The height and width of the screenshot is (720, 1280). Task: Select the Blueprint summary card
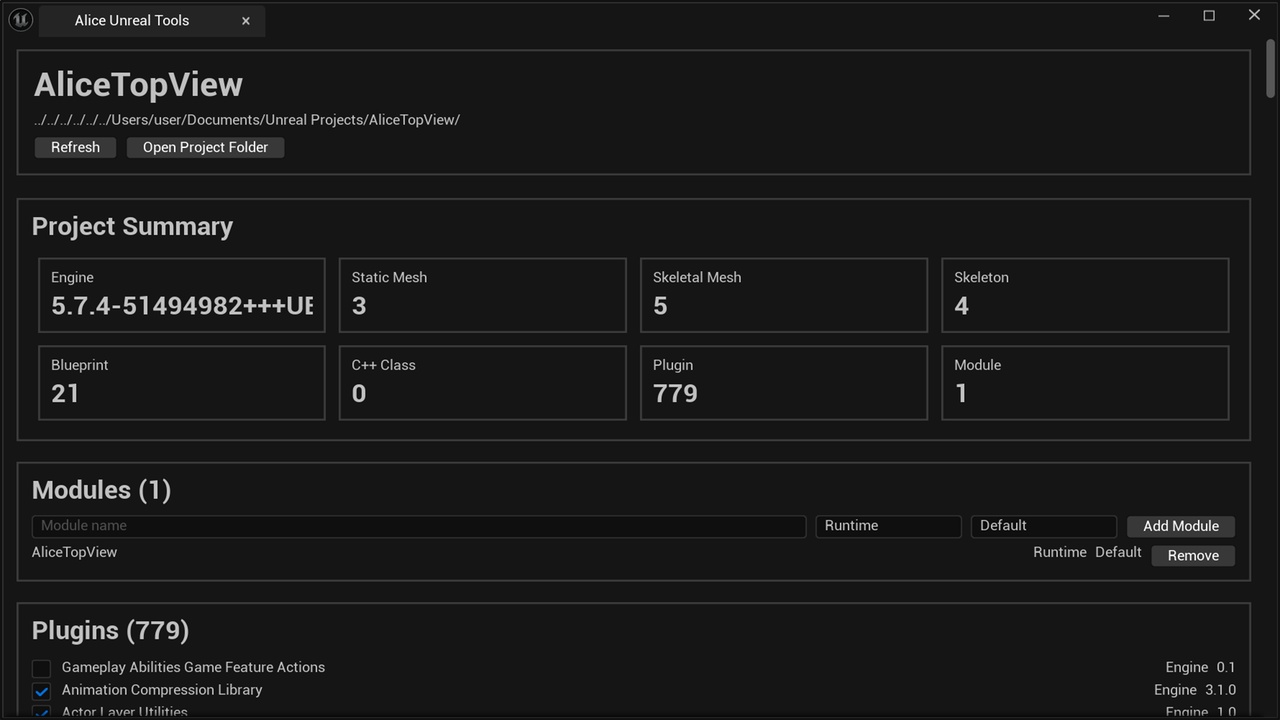182,383
